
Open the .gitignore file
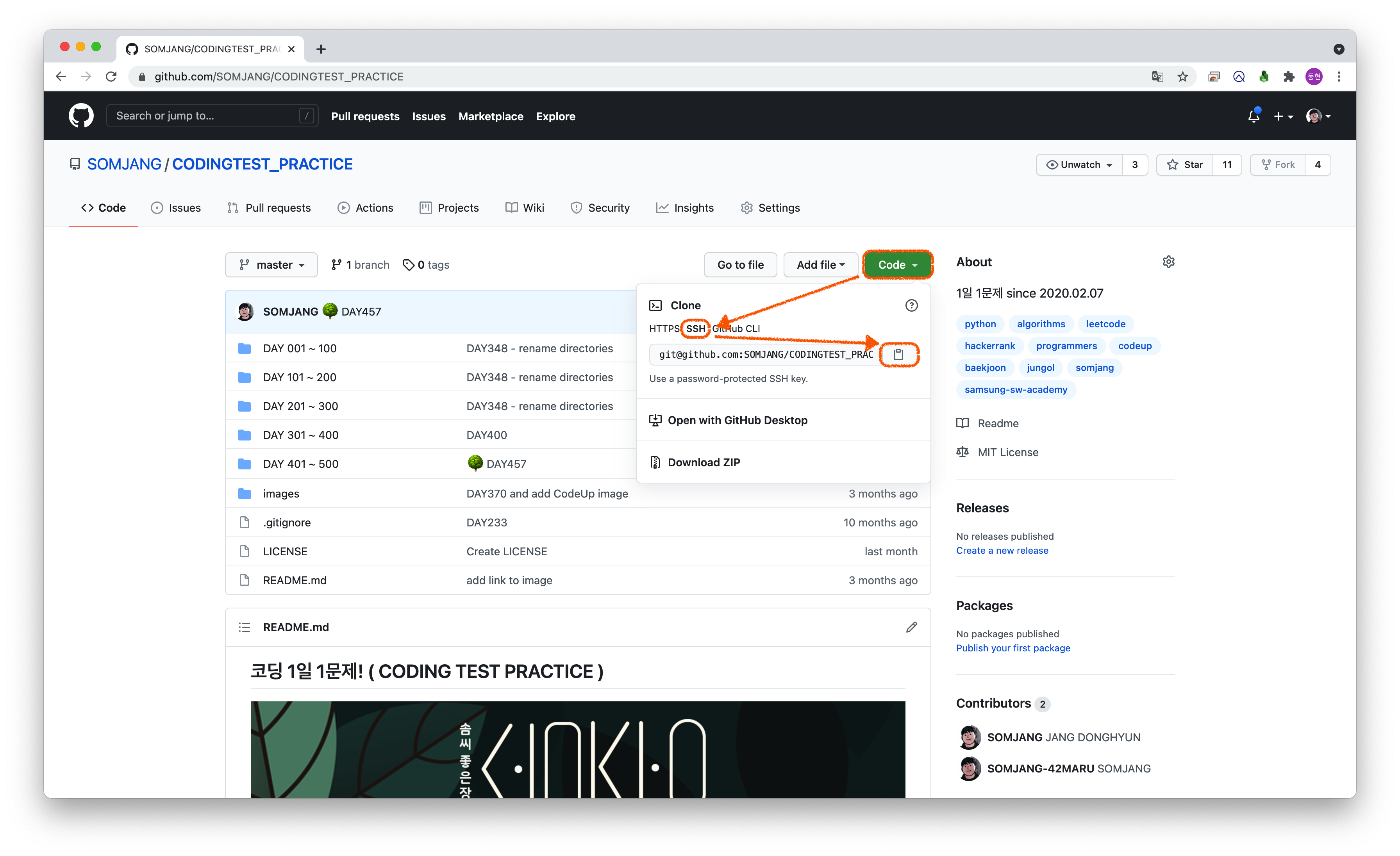click(x=286, y=523)
